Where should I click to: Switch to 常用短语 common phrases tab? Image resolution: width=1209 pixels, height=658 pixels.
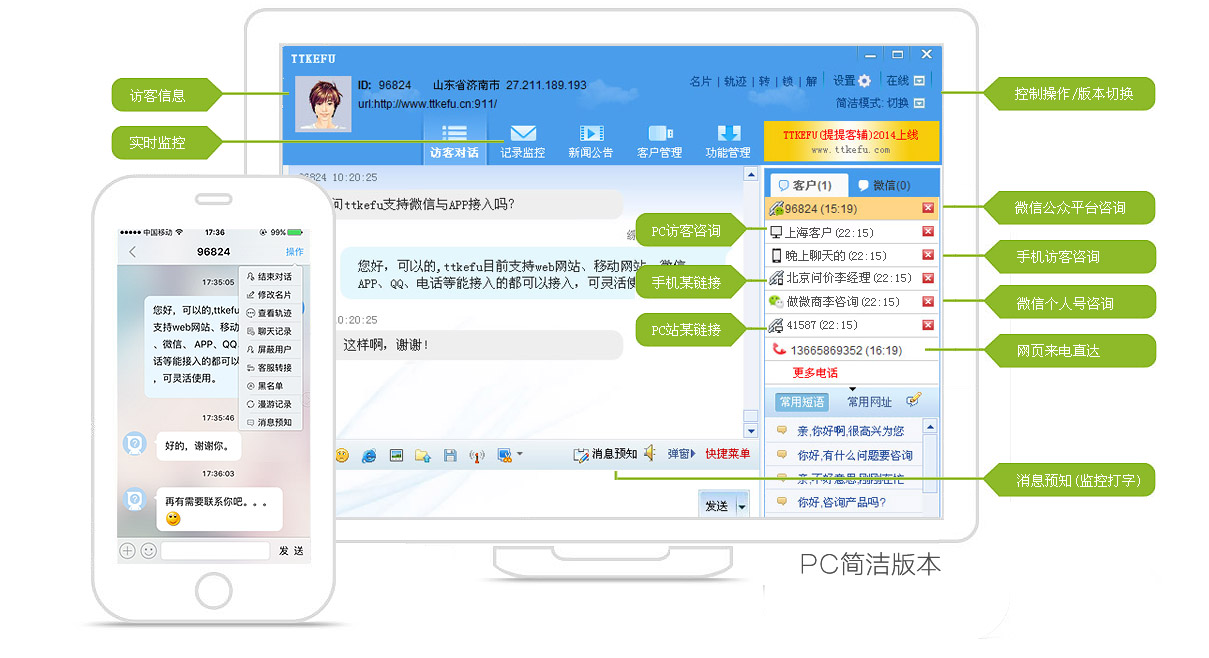coord(802,402)
